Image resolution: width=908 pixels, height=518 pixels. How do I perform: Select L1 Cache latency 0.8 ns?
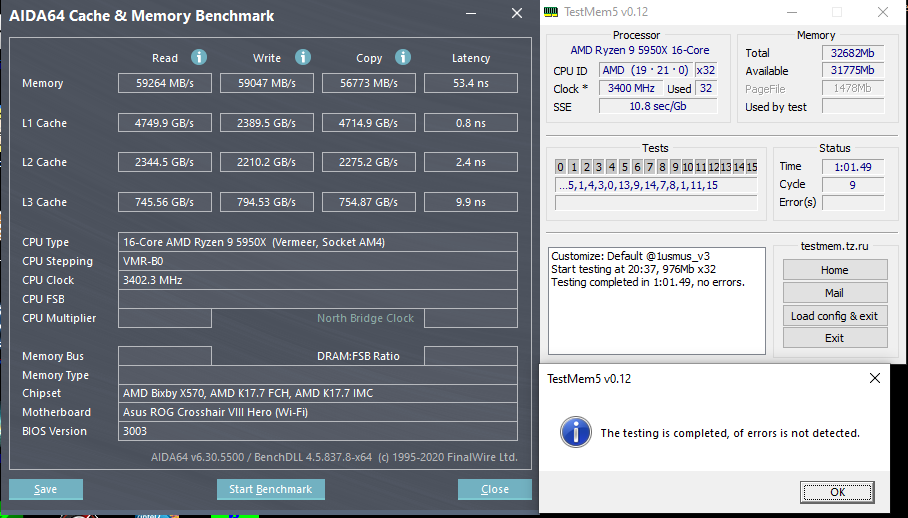tap(471, 123)
